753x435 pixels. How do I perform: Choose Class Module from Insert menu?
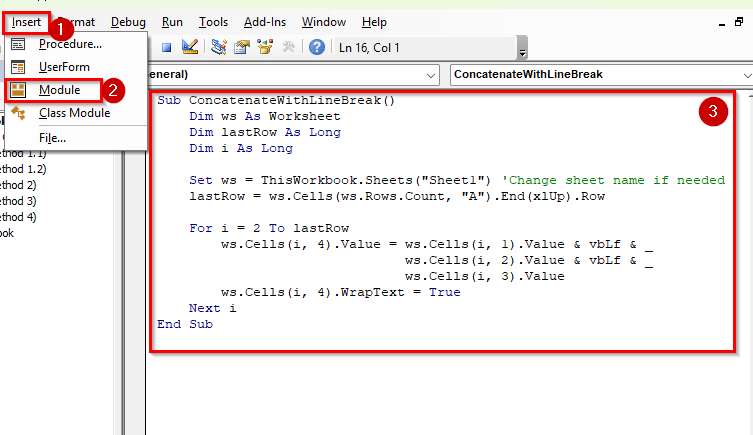click(74, 113)
